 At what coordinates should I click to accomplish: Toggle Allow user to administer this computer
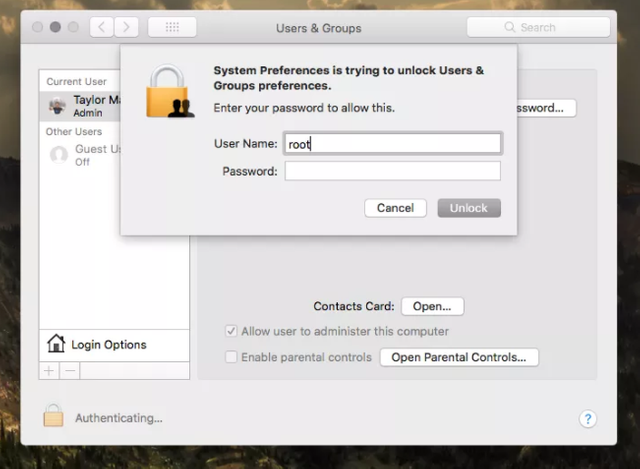pos(231,331)
